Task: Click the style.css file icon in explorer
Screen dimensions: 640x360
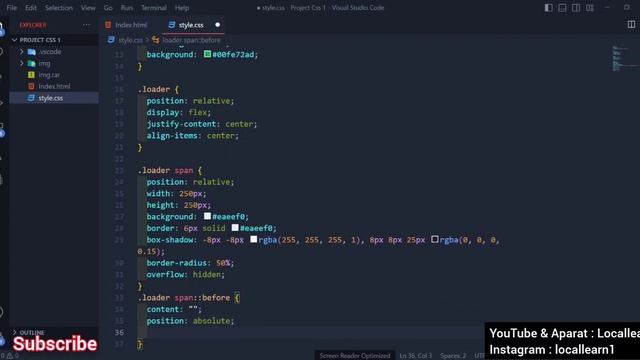Action: 31,98
